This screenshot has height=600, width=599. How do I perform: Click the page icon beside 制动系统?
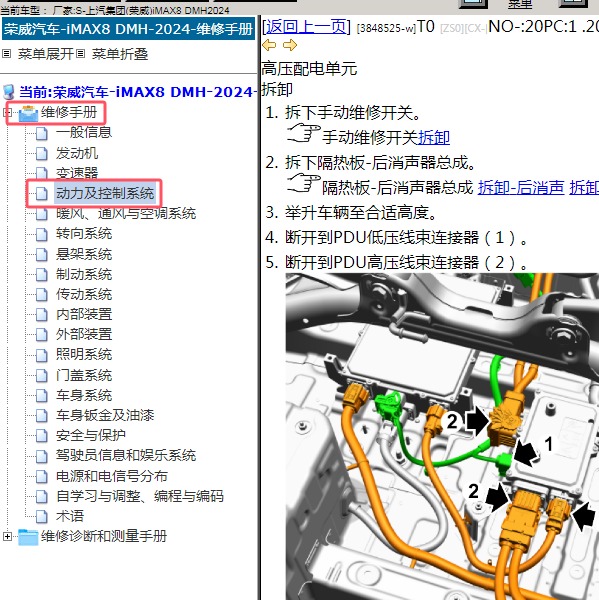pyautogui.click(x=42, y=275)
